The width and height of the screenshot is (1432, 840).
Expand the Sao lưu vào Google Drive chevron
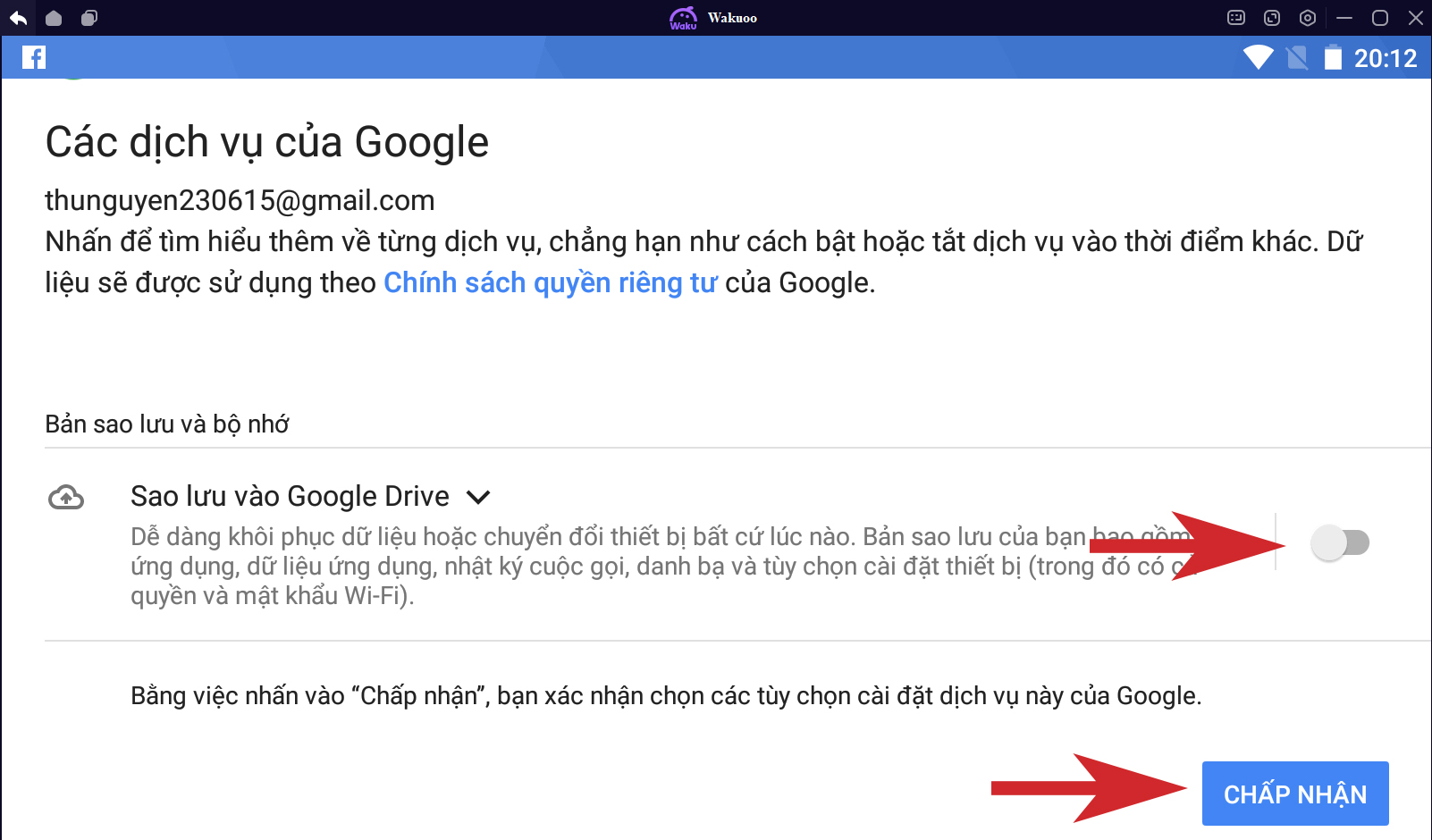(479, 497)
